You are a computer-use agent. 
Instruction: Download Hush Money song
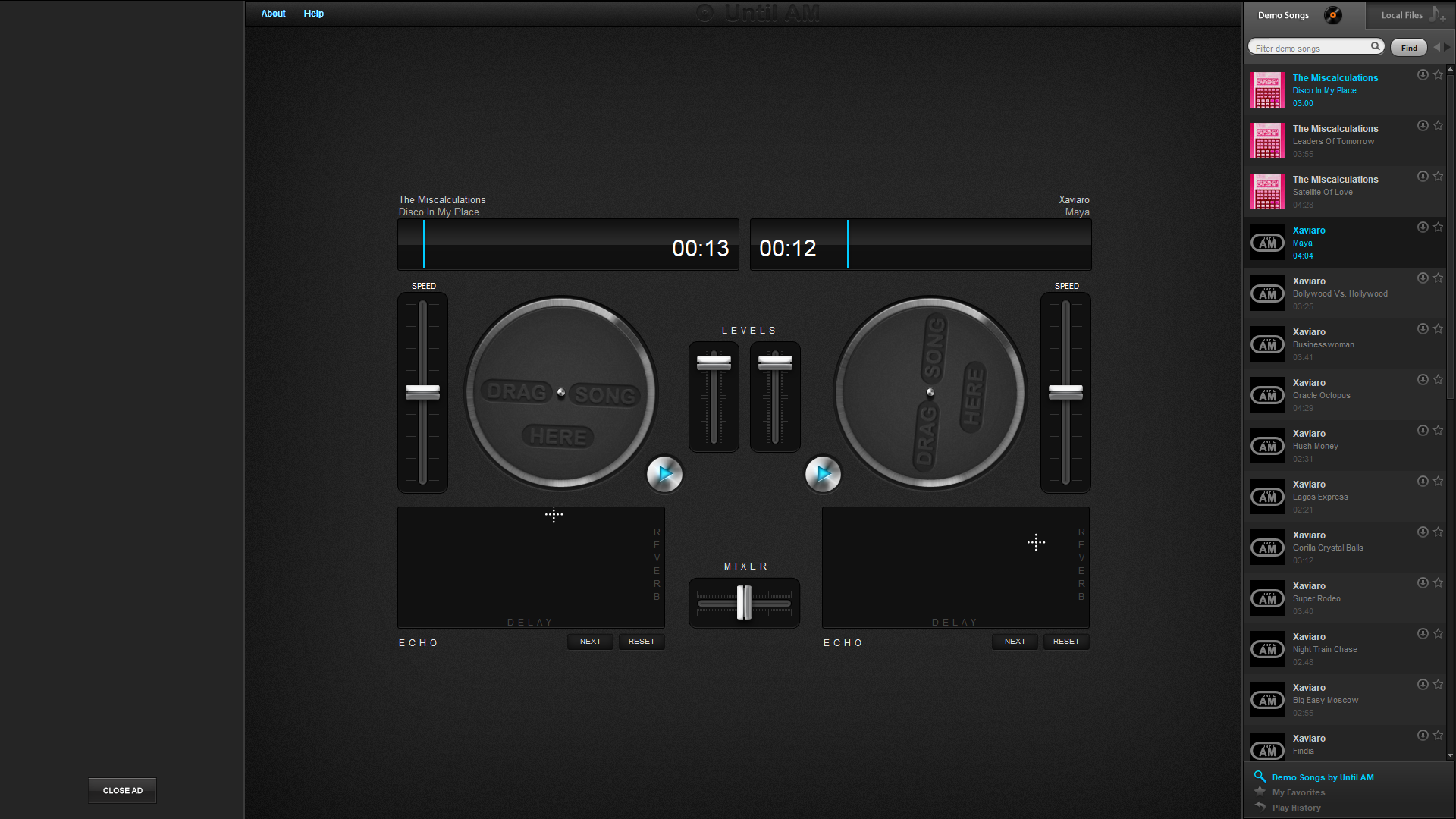[x=1423, y=431]
